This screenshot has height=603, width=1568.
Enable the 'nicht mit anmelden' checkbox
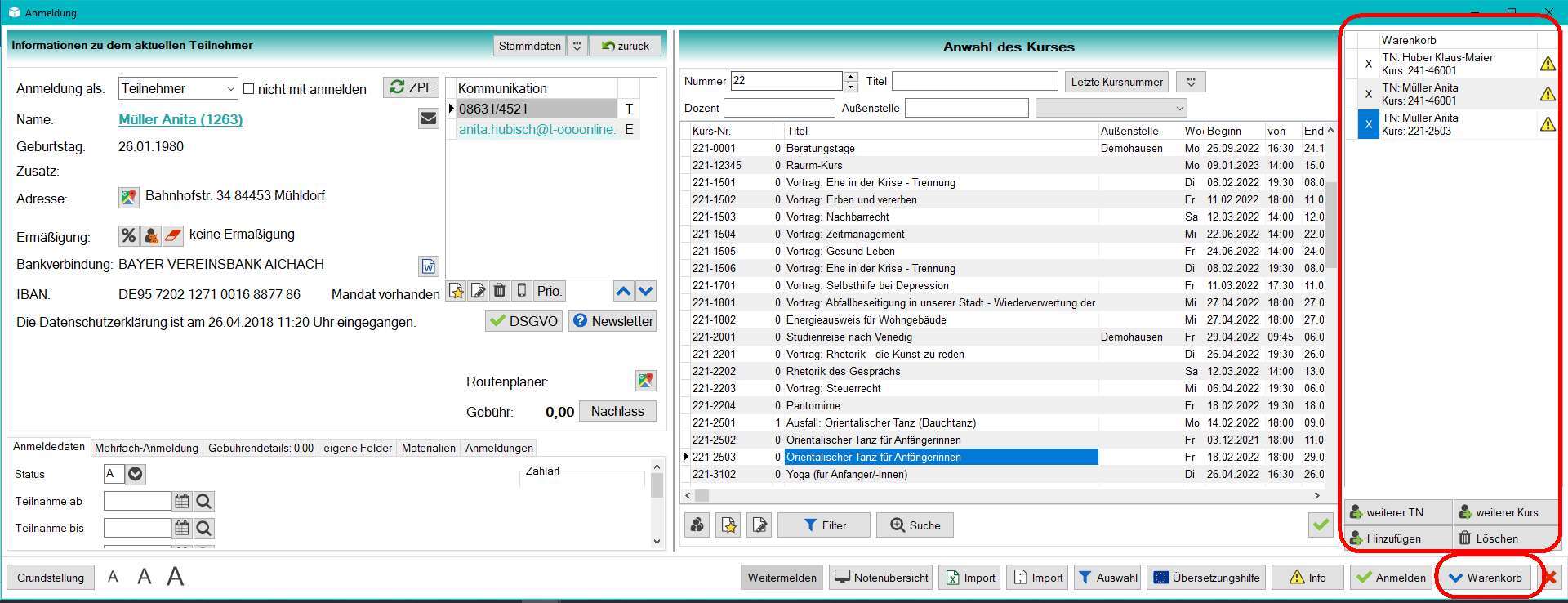tap(249, 88)
